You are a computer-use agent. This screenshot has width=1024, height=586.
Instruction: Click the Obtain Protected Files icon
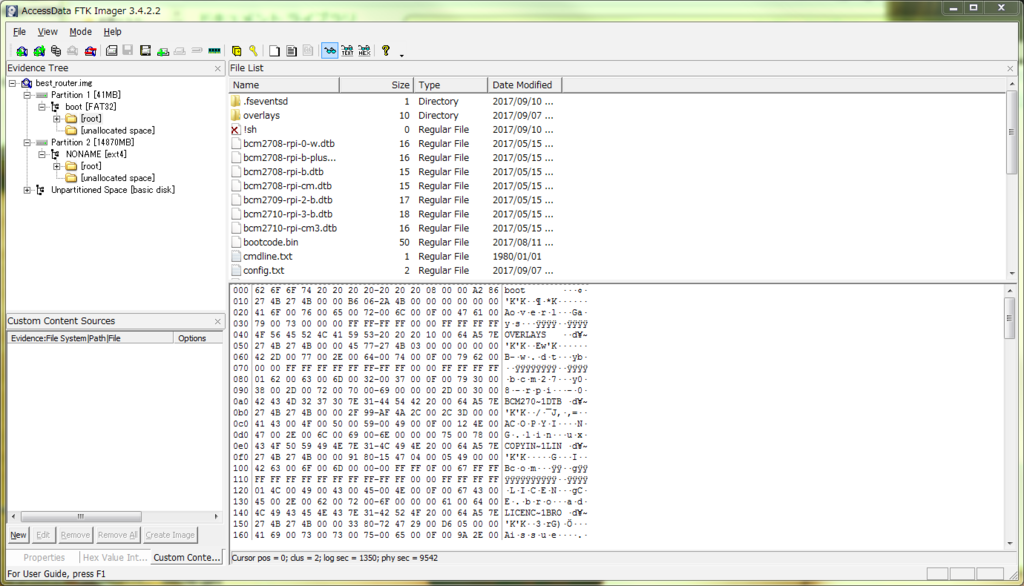click(x=236, y=51)
